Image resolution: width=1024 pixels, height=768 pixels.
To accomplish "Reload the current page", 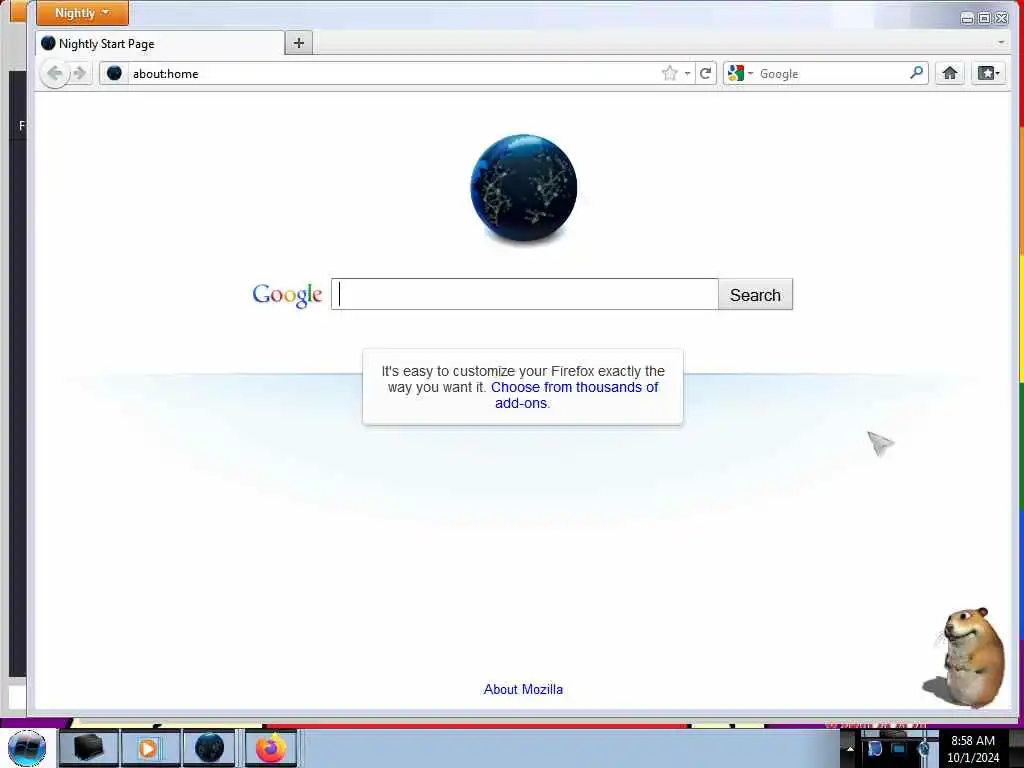I will (705, 73).
